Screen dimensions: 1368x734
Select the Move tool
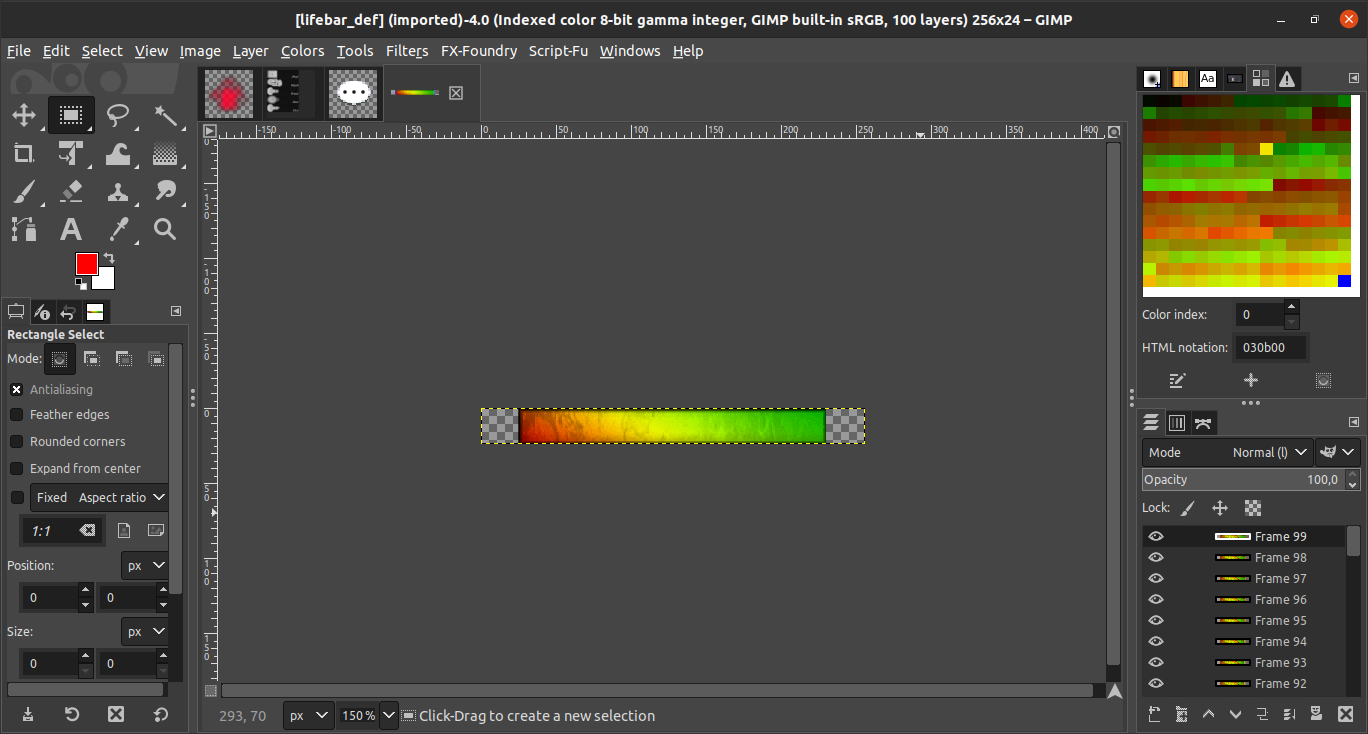(x=23, y=116)
